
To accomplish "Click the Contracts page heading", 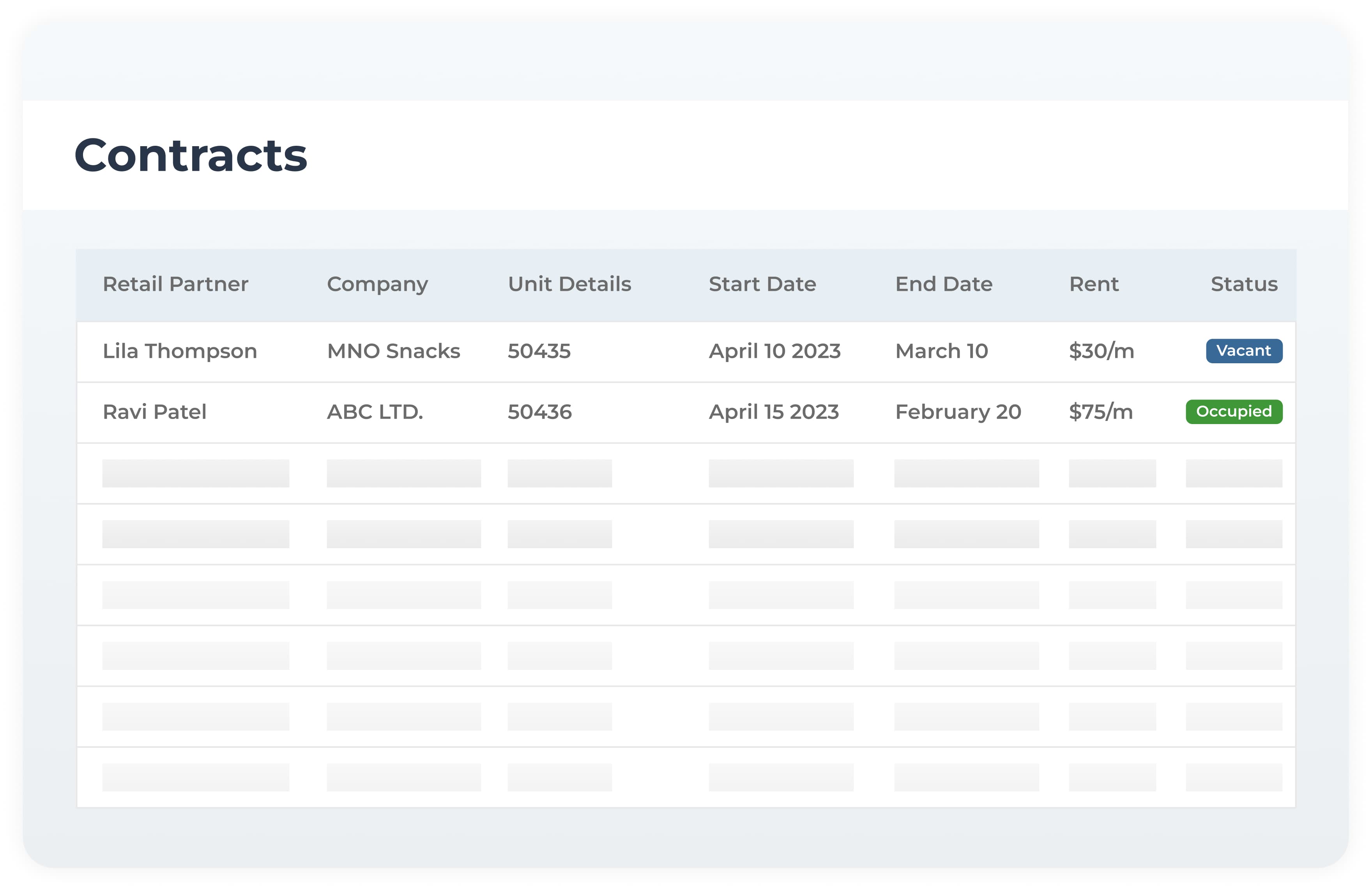I will point(191,155).
